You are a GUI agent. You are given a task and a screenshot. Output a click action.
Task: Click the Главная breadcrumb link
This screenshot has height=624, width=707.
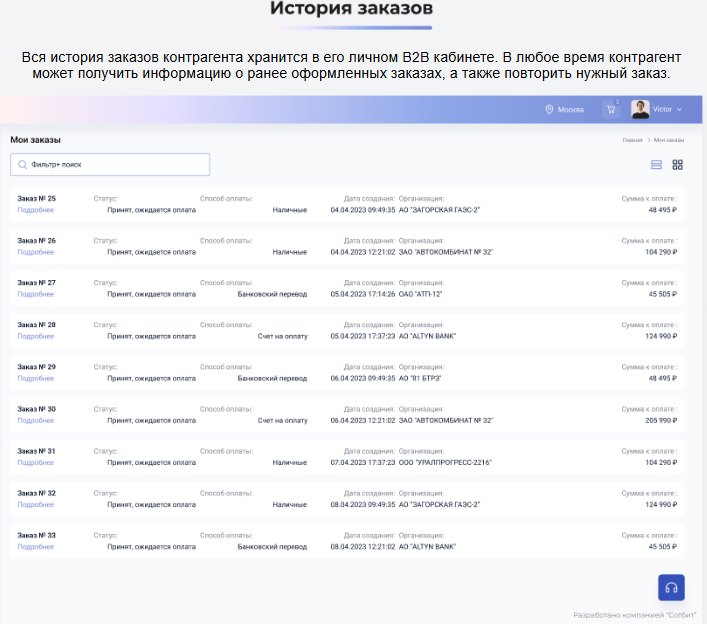(x=632, y=140)
